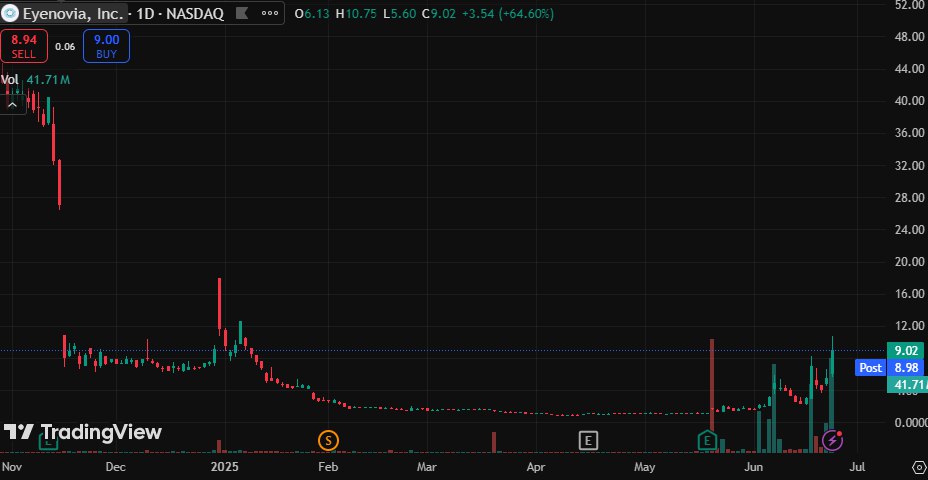The width and height of the screenshot is (928, 480).
Task: Click the Jun label on time axis
Action: point(754,466)
